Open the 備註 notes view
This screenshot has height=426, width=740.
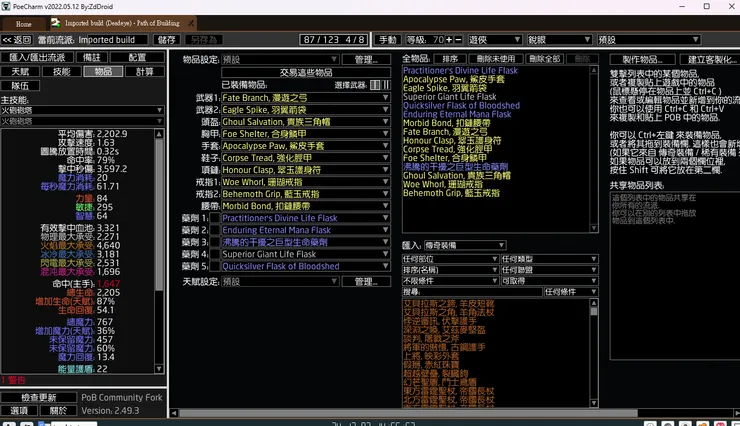tap(92, 58)
